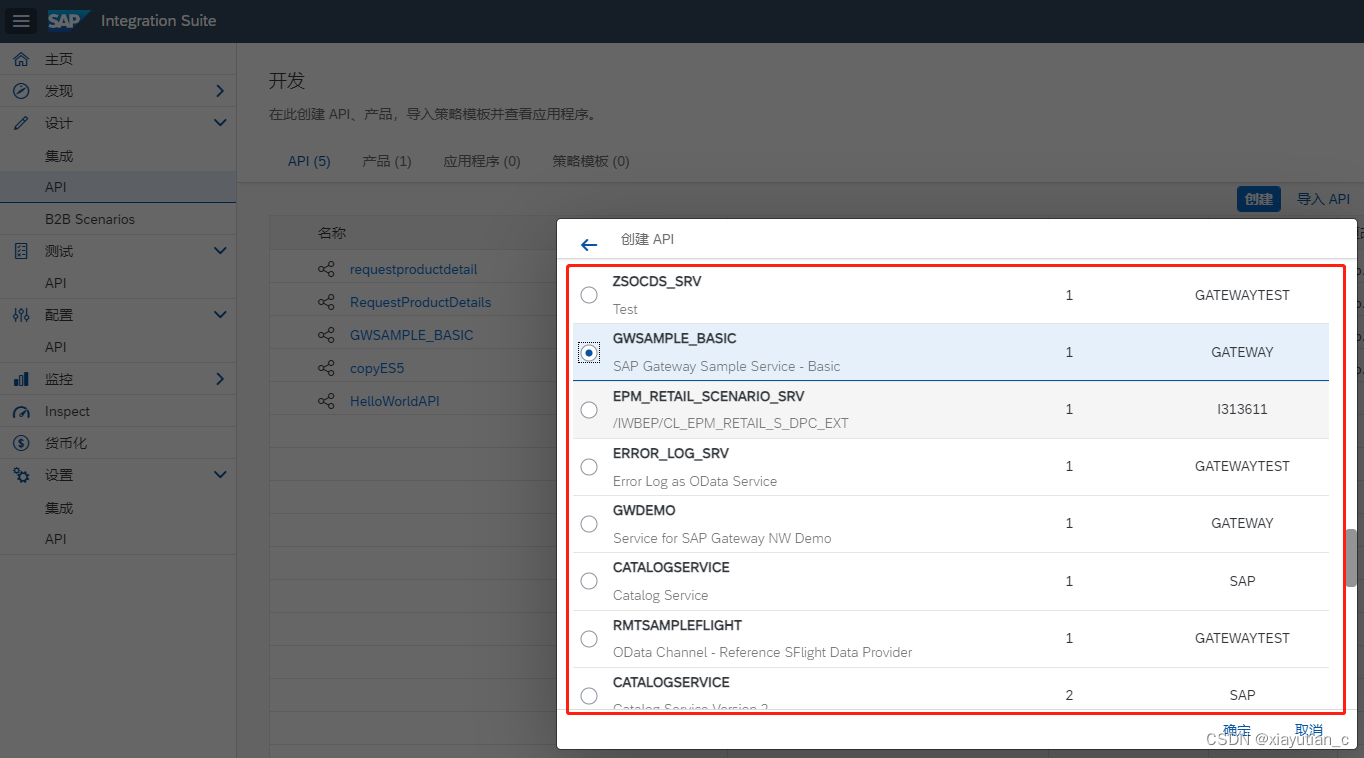
Task: Select API under 设计 in sidebar
Action: pos(118,187)
